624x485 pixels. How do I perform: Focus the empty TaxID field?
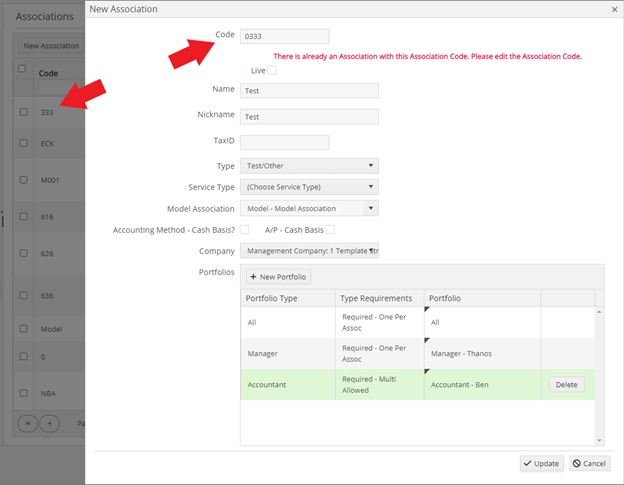pyautogui.click(x=285, y=142)
